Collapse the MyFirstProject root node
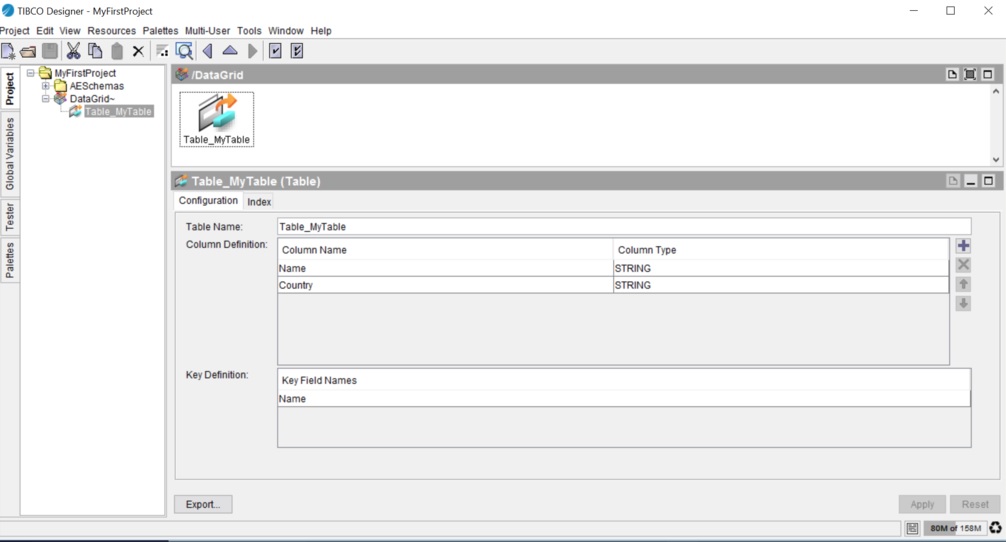Screen dimensions: 1006x542 pos(31,73)
